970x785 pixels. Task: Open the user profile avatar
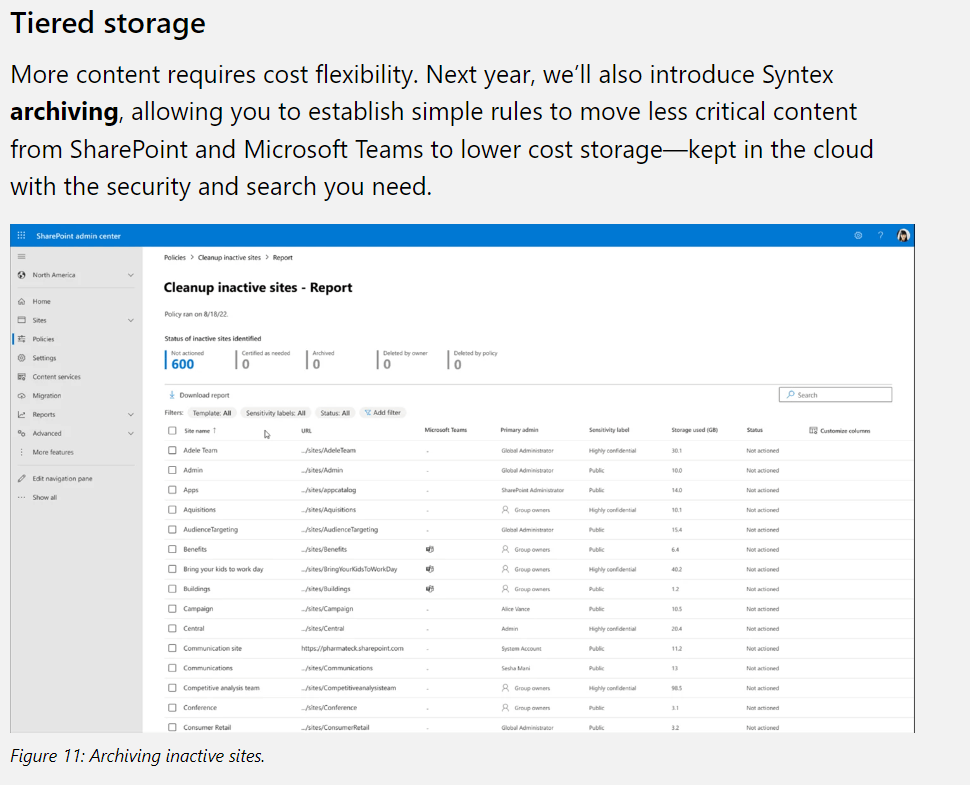[903, 236]
